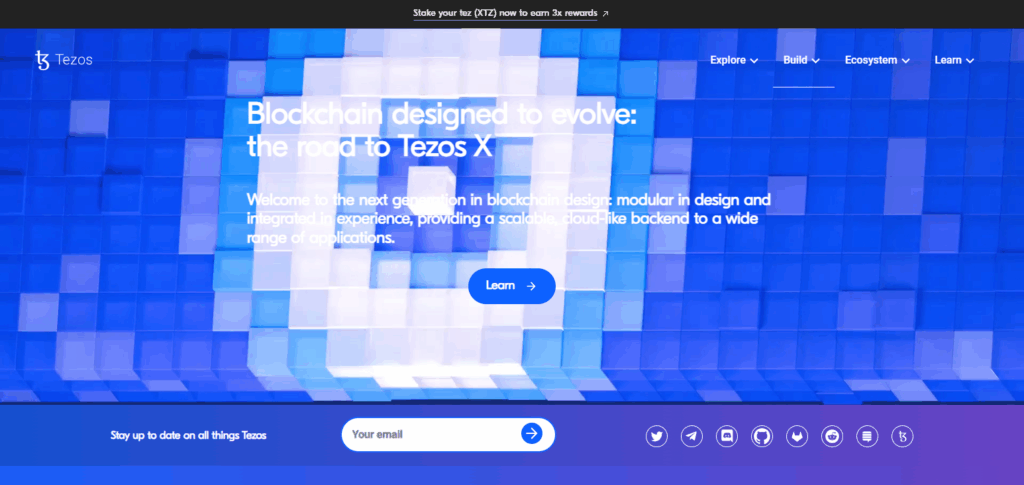Click the circled Tezos symbol icon in footer
This screenshot has height=485, width=1024.
tap(903, 435)
